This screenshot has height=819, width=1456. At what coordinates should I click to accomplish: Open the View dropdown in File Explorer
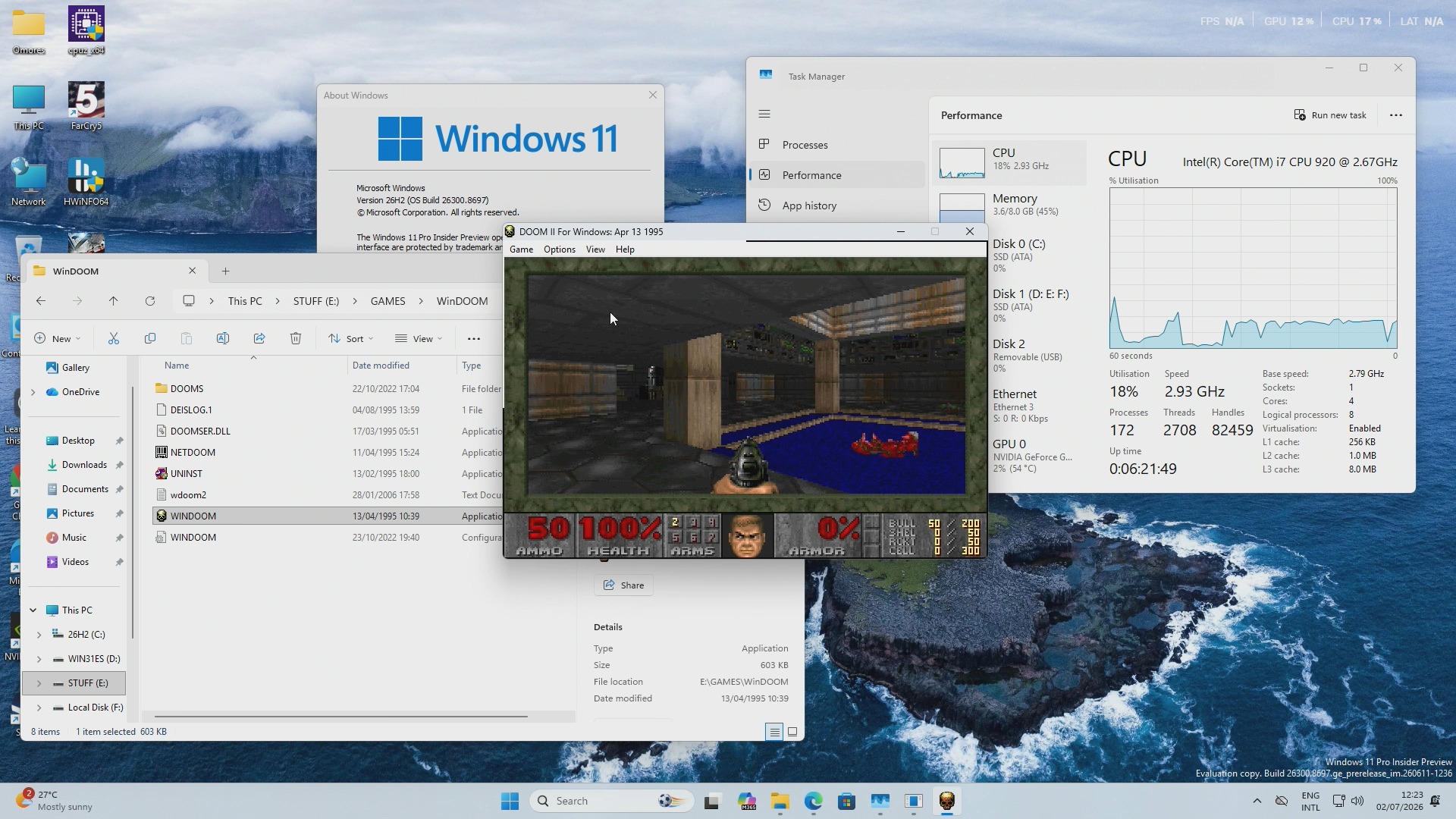pos(419,339)
